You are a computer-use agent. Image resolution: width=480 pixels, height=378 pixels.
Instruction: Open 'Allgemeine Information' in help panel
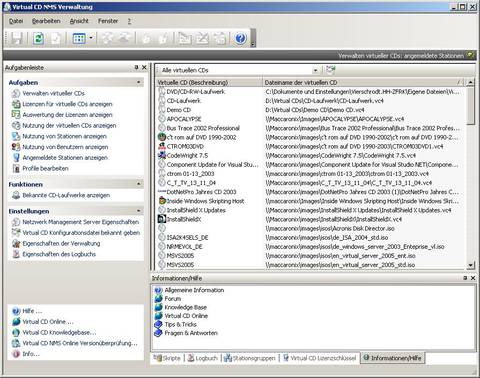pyautogui.click(x=194, y=290)
